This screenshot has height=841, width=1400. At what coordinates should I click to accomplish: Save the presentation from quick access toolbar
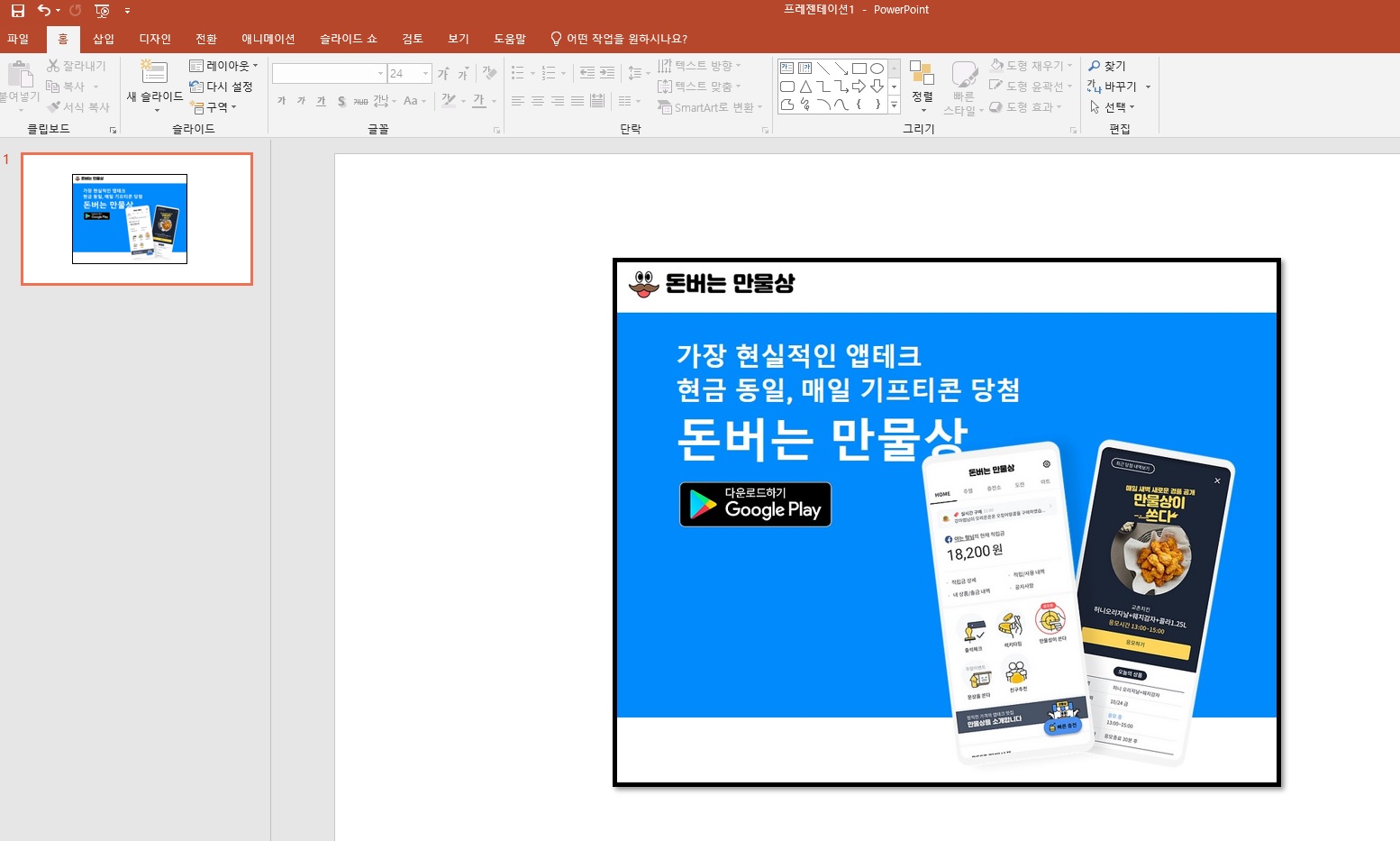[x=17, y=11]
